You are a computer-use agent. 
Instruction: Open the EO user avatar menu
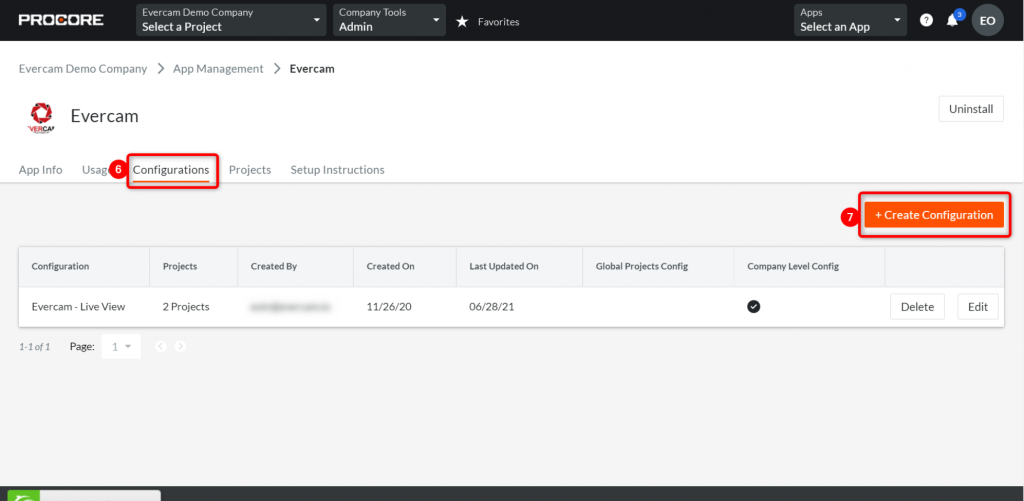(987, 20)
